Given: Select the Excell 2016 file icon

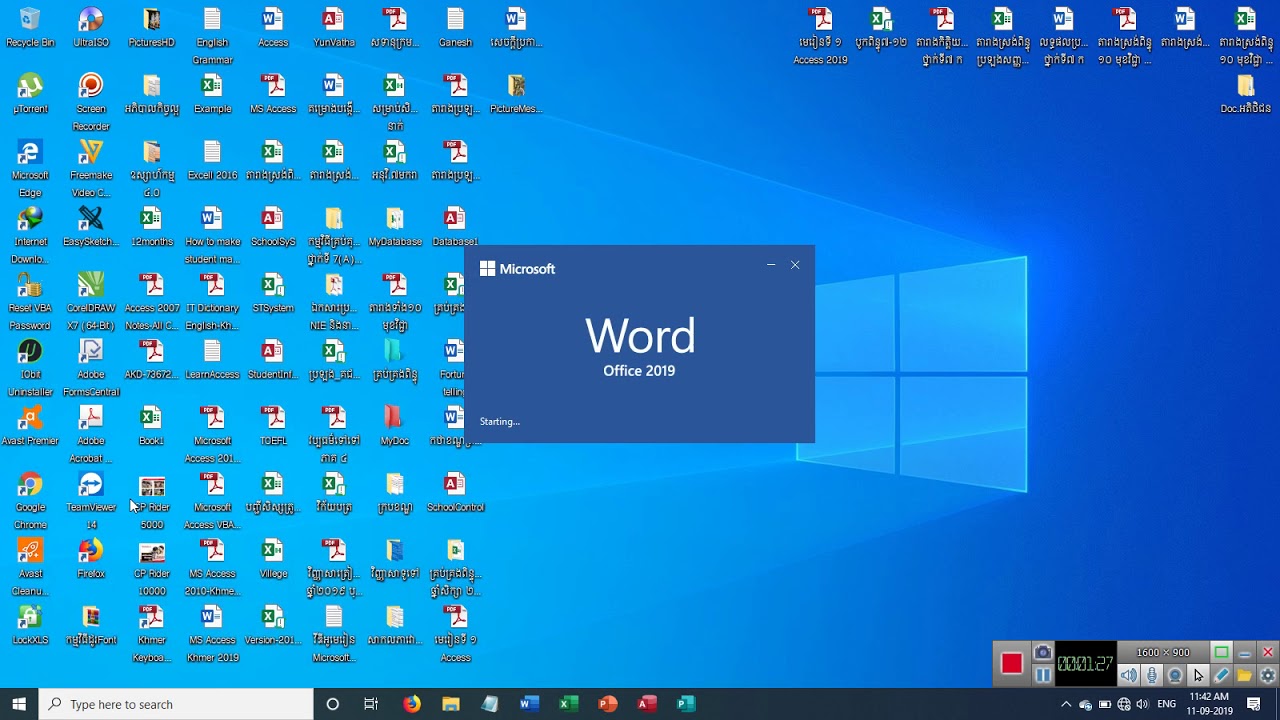Looking at the screenshot, I should (212, 160).
